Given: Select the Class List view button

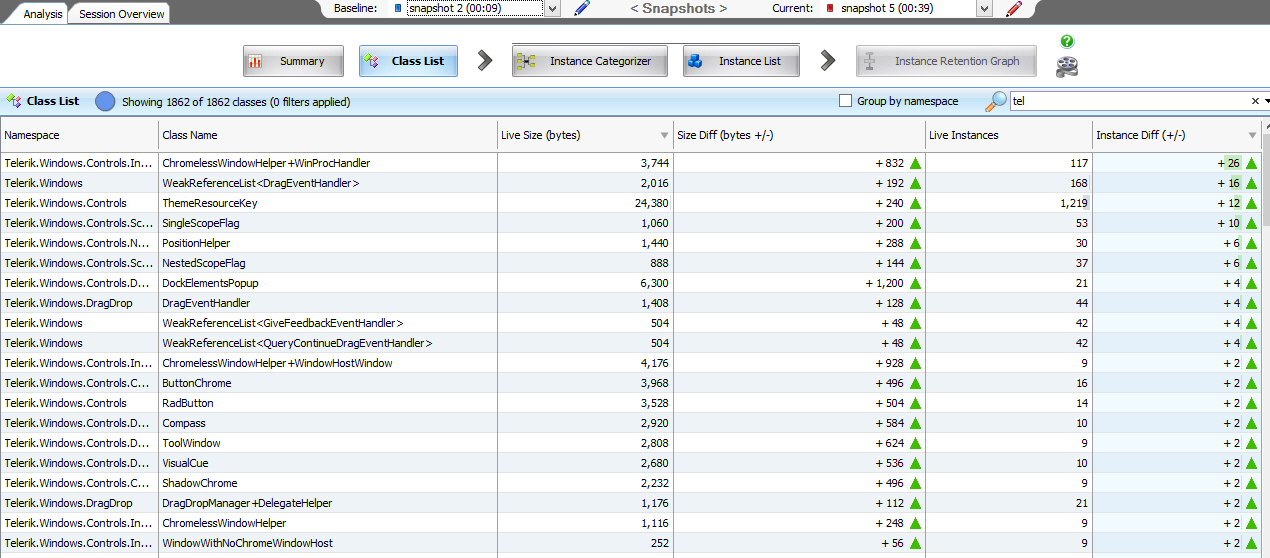Looking at the screenshot, I should tap(408, 61).
